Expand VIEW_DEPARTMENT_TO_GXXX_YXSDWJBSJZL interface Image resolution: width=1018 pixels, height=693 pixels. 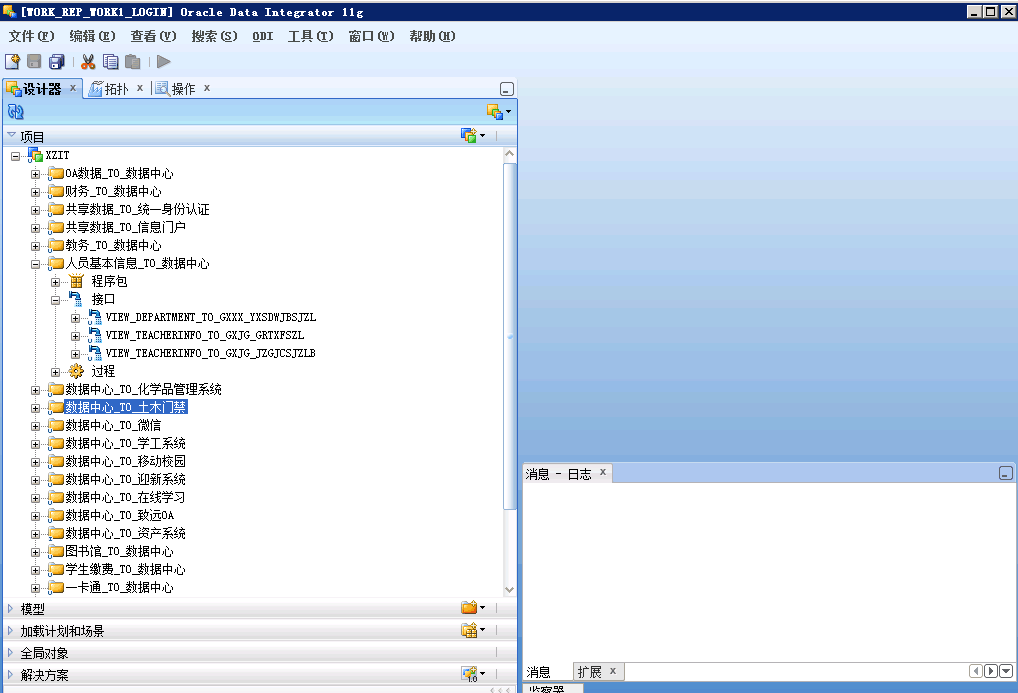75,318
